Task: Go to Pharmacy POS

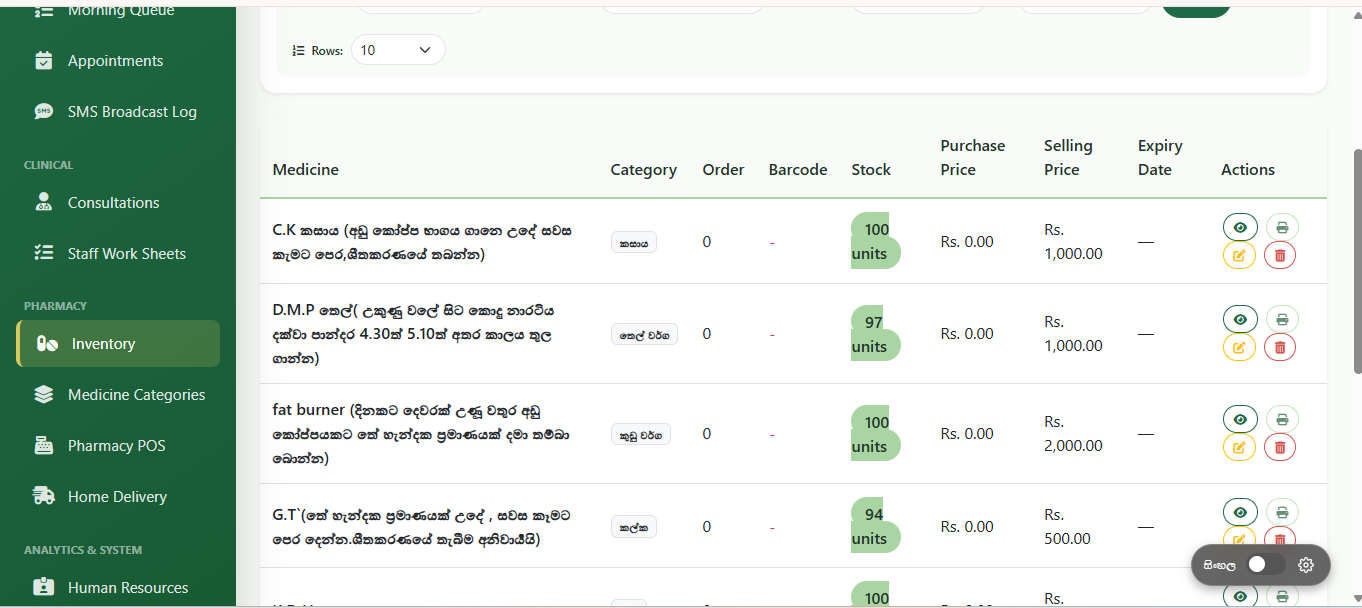Action: click(x=118, y=446)
